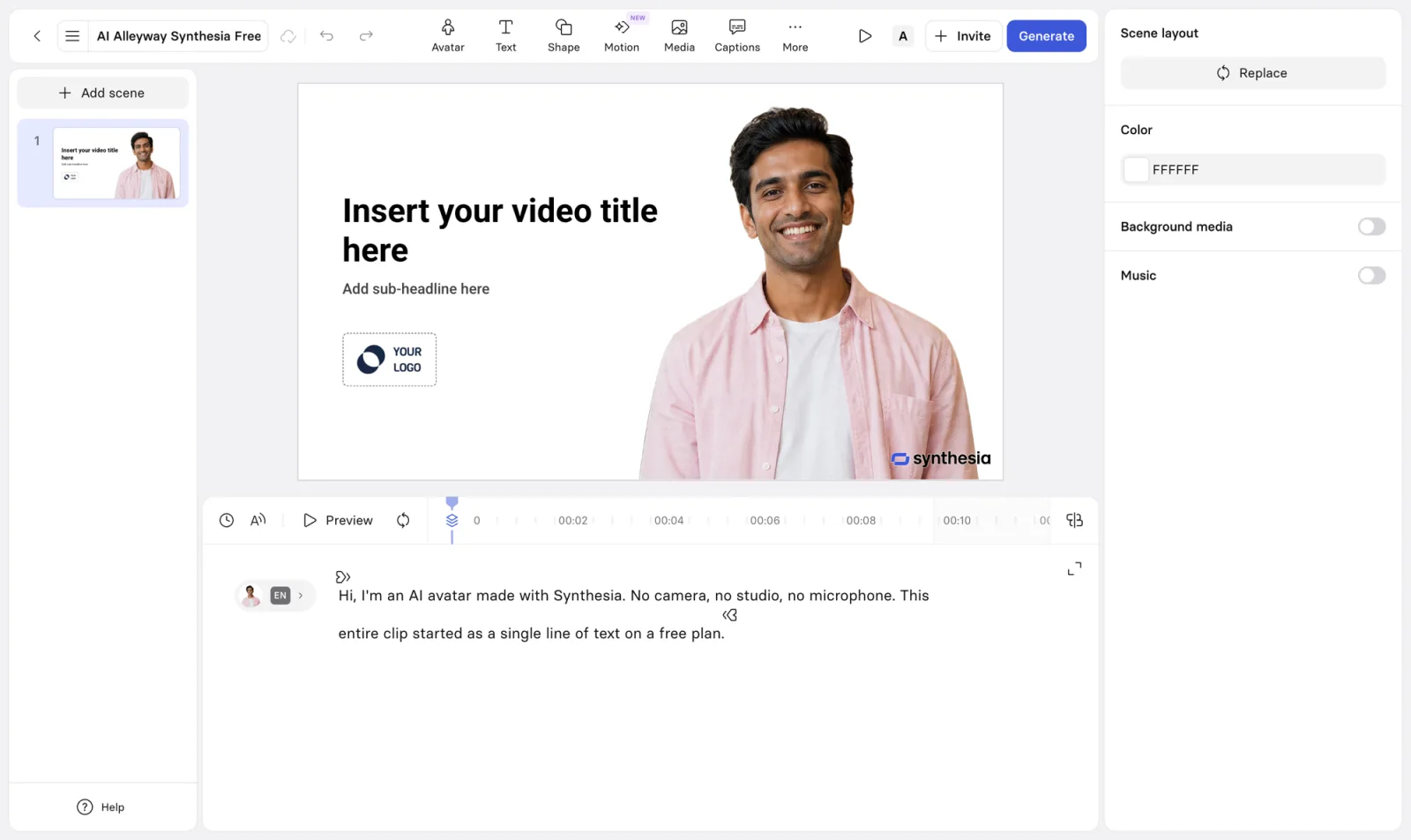
Task: Open the Avatar tool
Action: pyautogui.click(x=447, y=36)
